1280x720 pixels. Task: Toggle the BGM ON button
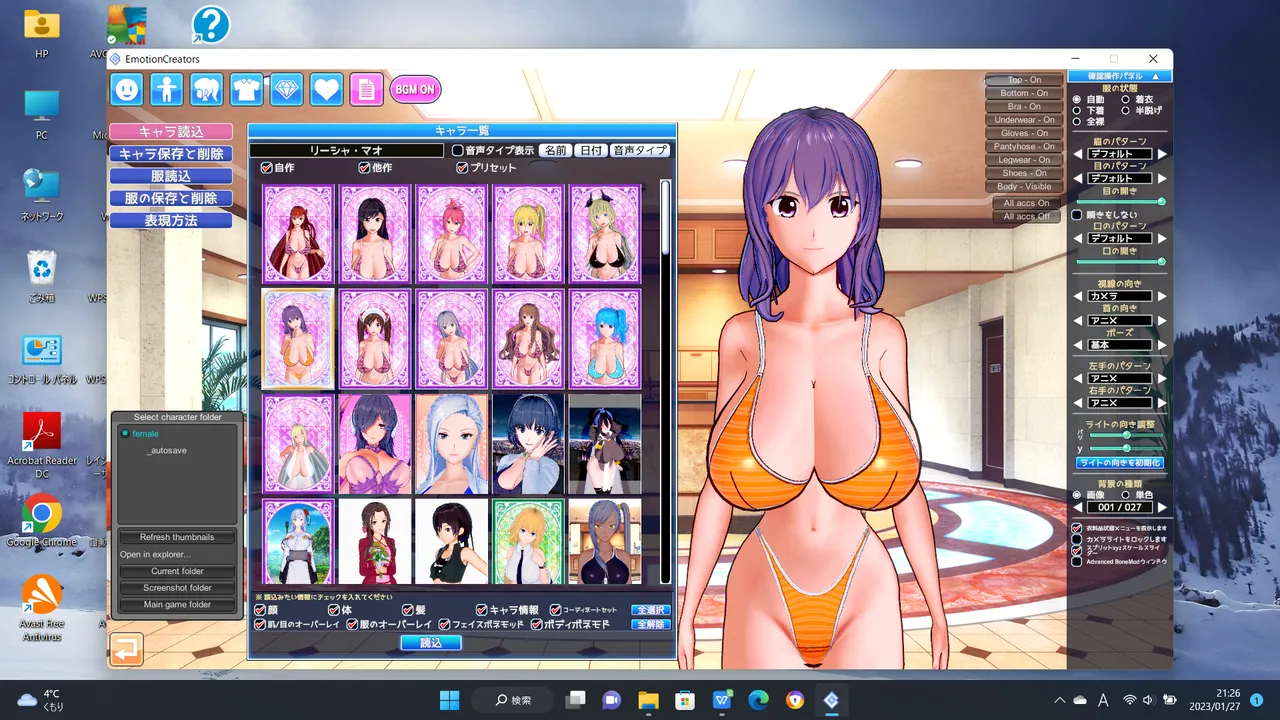click(x=415, y=89)
